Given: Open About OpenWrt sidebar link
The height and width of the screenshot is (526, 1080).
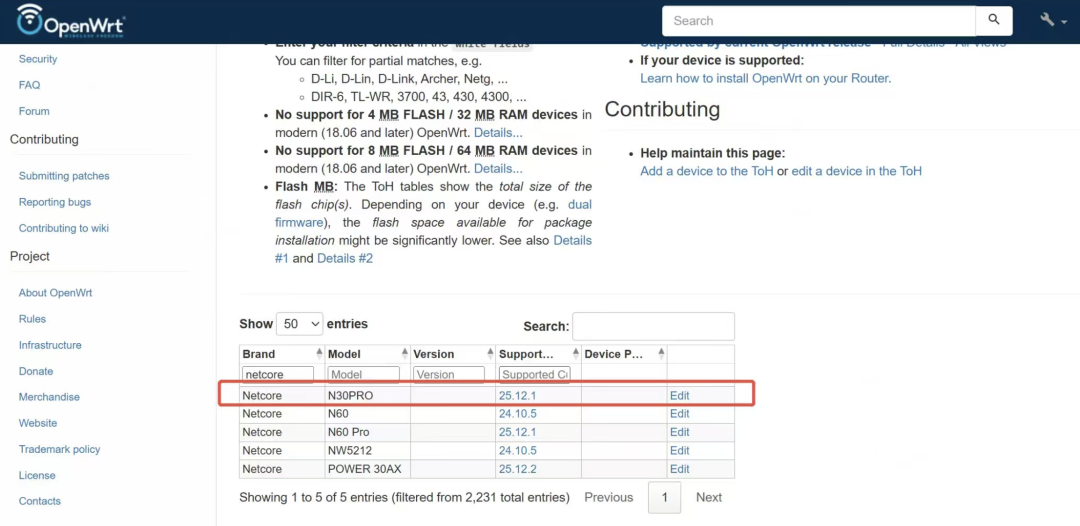Looking at the screenshot, I should 55,293.
